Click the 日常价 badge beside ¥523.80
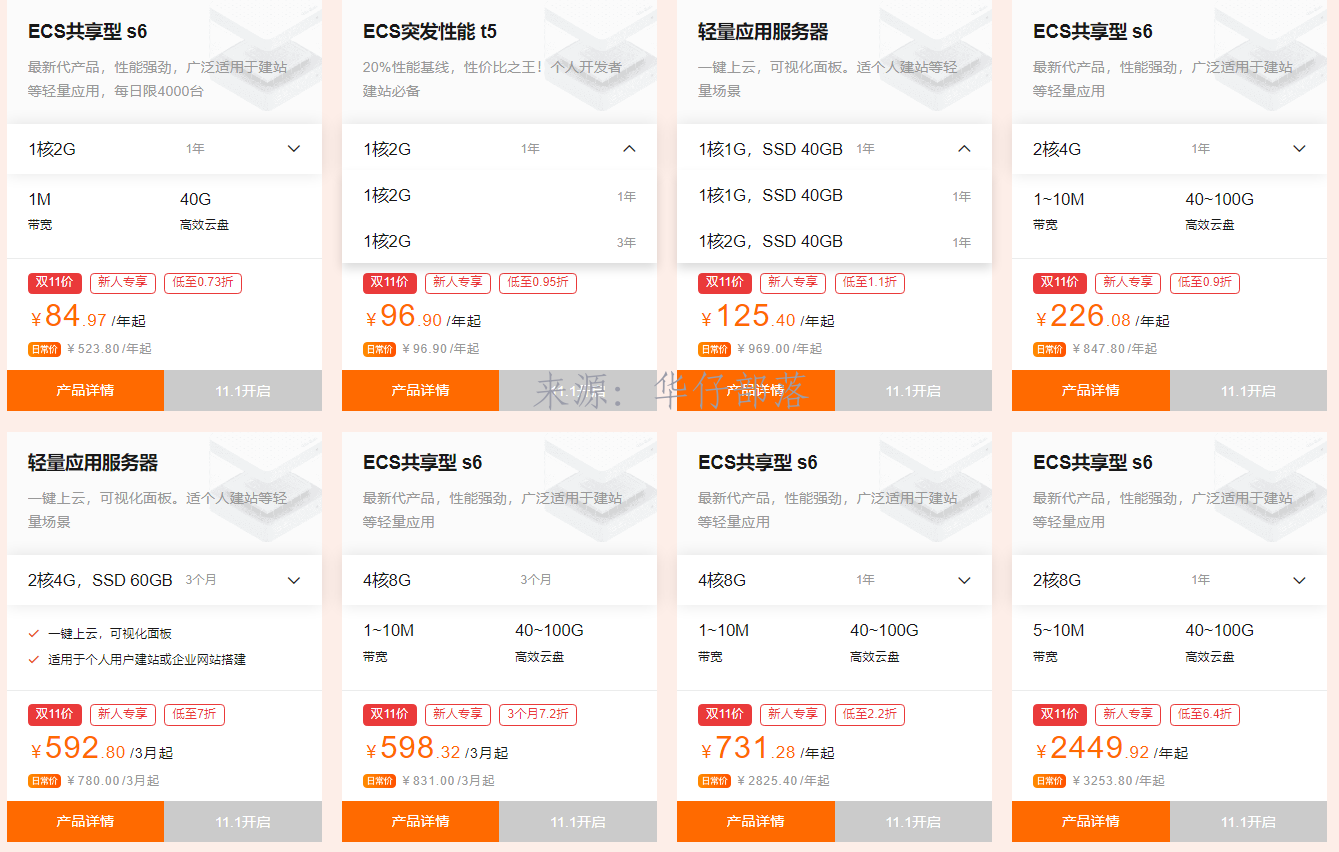The image size is (1339, 852). (x=44, y=349)
